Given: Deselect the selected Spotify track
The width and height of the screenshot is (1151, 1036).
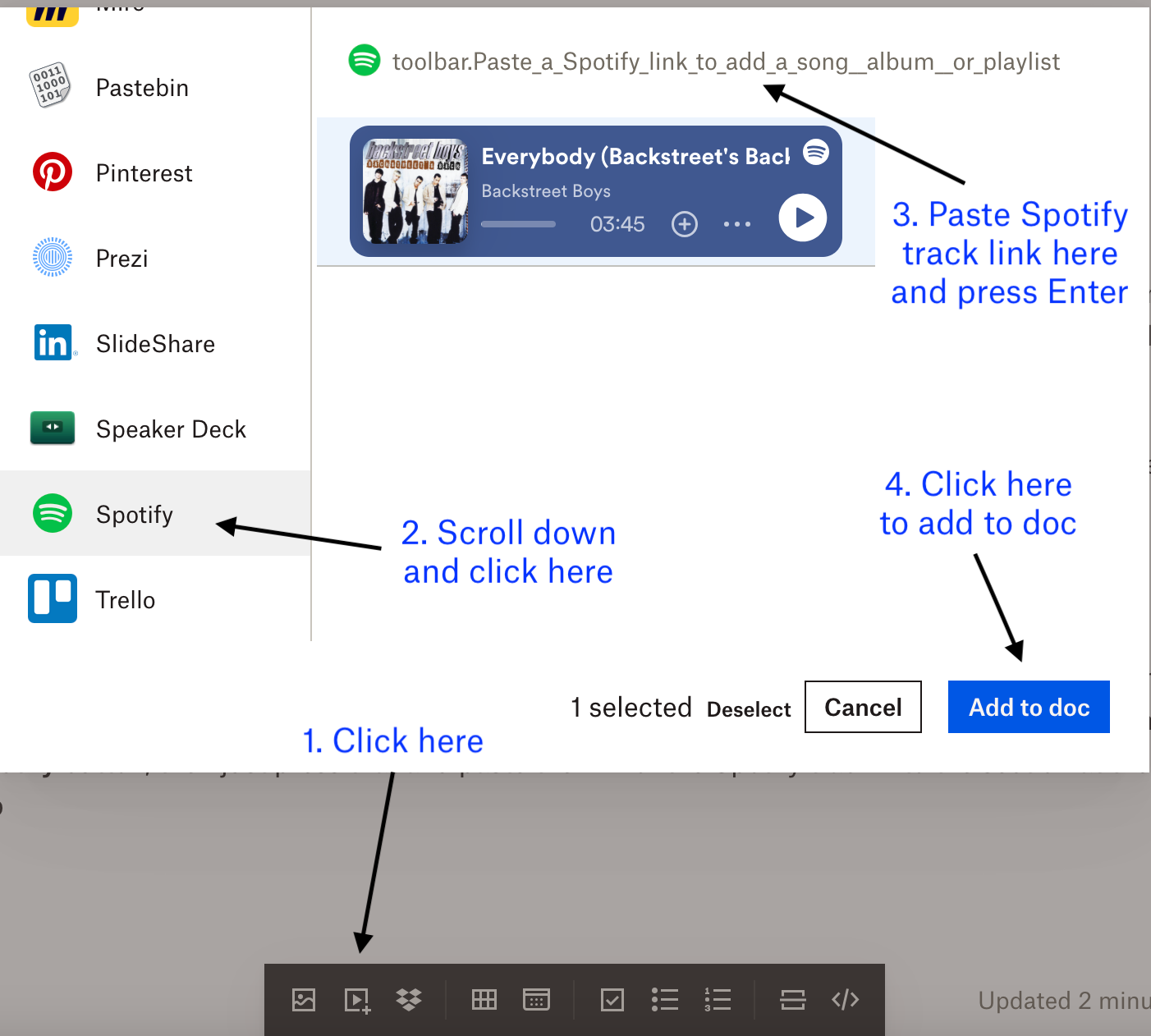Looking at the screenshot, I should tap(748, 708).
